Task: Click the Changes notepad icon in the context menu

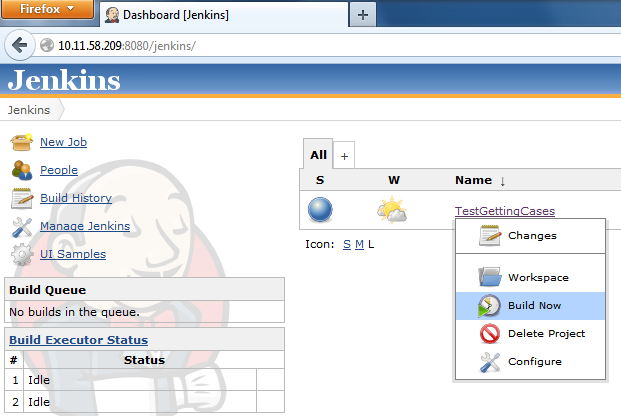Action: coord(490,235)
